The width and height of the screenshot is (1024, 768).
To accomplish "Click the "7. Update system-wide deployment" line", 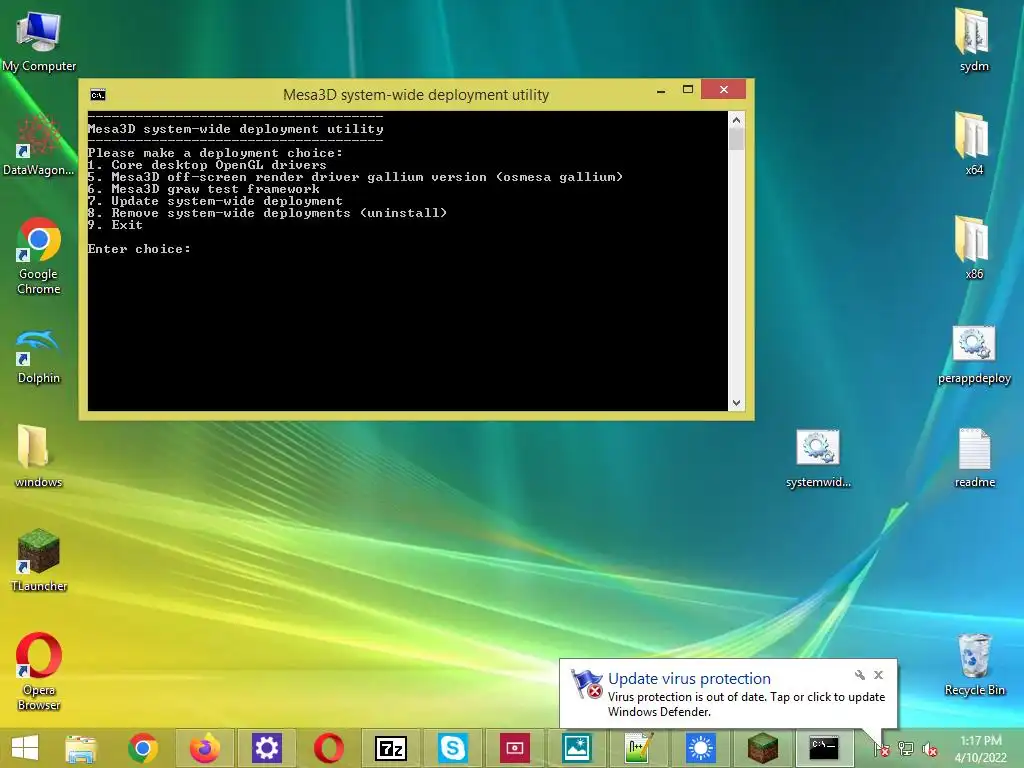I will [x=215, y=201].
